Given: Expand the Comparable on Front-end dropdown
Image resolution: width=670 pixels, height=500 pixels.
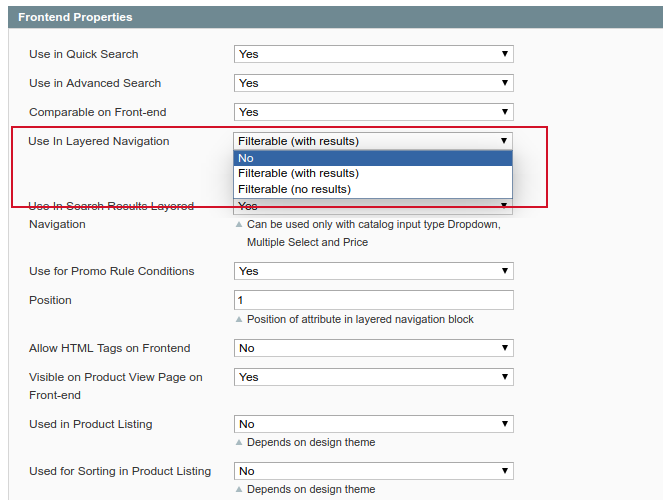Looking at the screenshot, I should tap(373, 112).
